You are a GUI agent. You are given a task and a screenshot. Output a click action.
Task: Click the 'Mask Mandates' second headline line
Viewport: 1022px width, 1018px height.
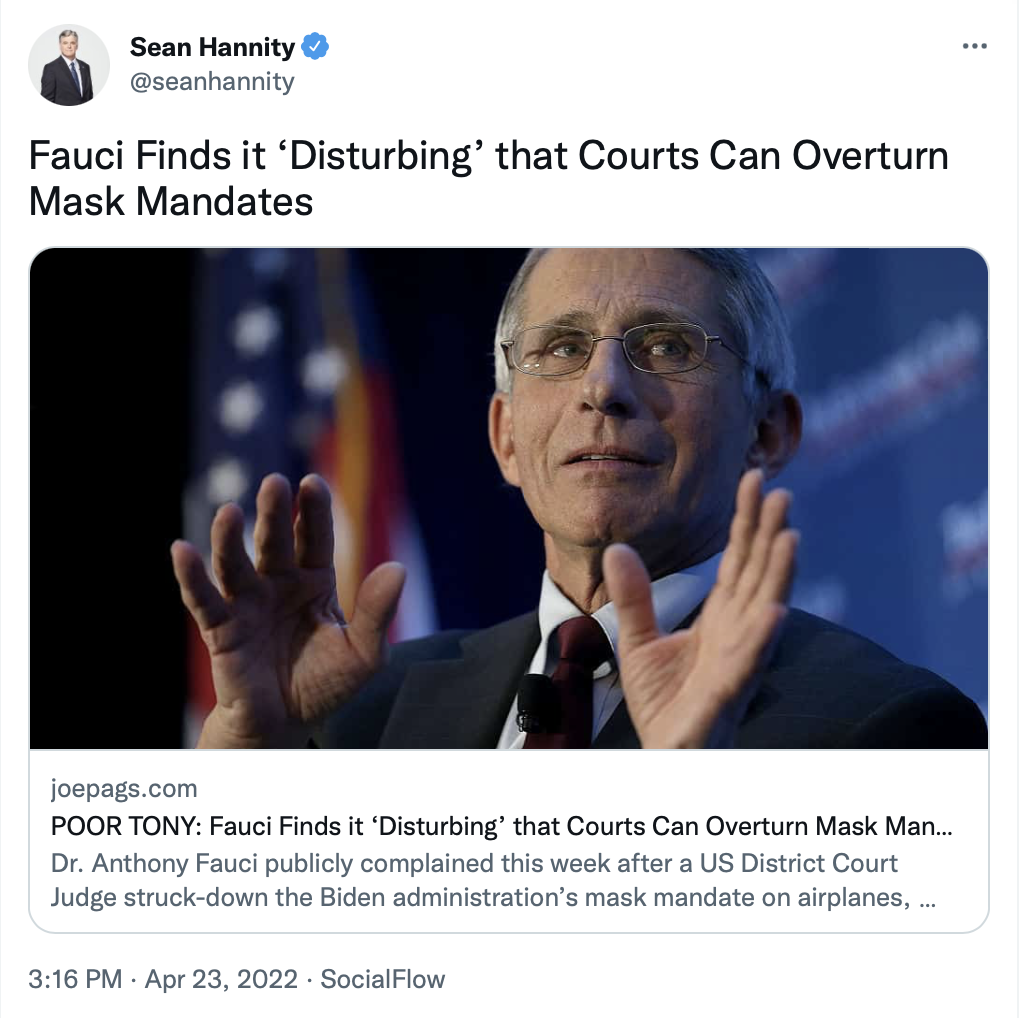[171, 201]
